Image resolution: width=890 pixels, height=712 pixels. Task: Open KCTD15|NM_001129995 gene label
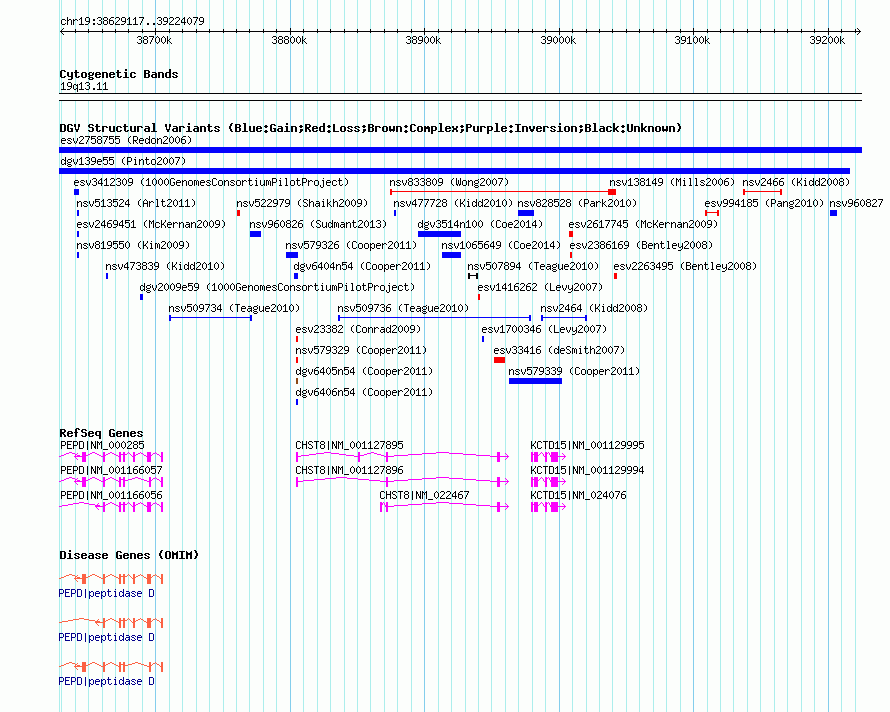(587, 446)
